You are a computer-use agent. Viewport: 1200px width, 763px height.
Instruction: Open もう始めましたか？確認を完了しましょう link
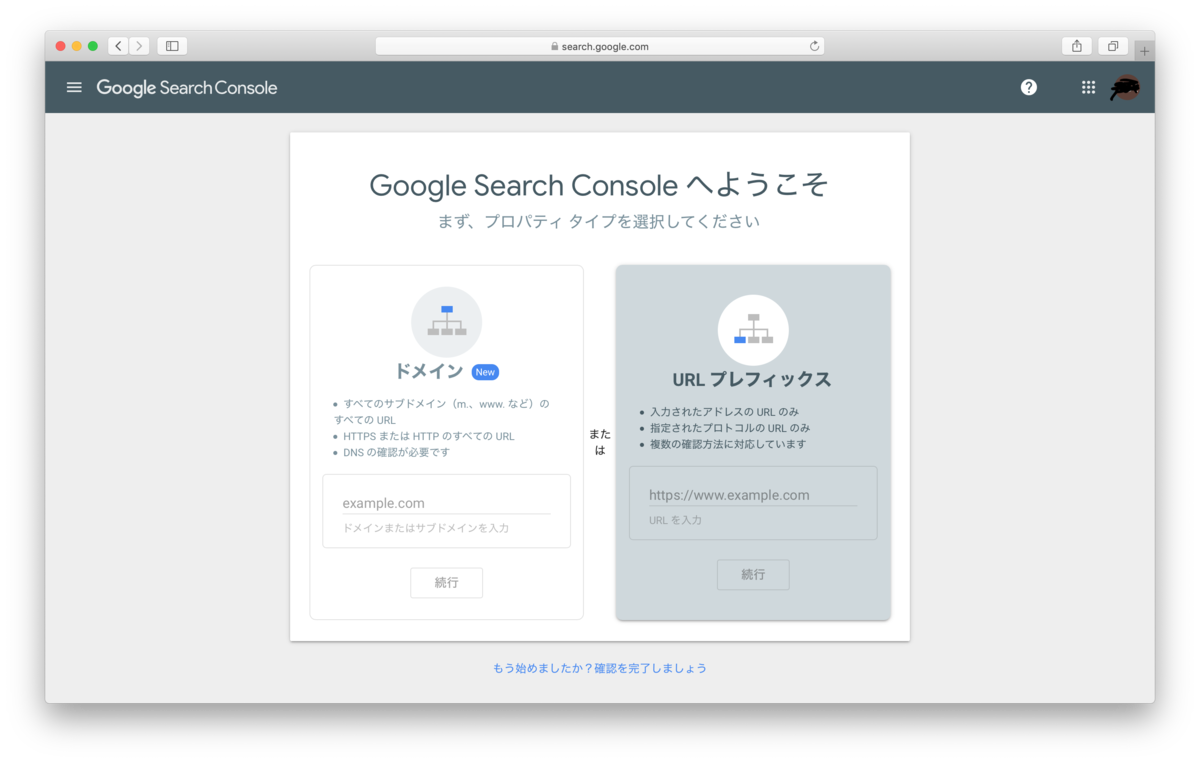(x=600, y=668)
